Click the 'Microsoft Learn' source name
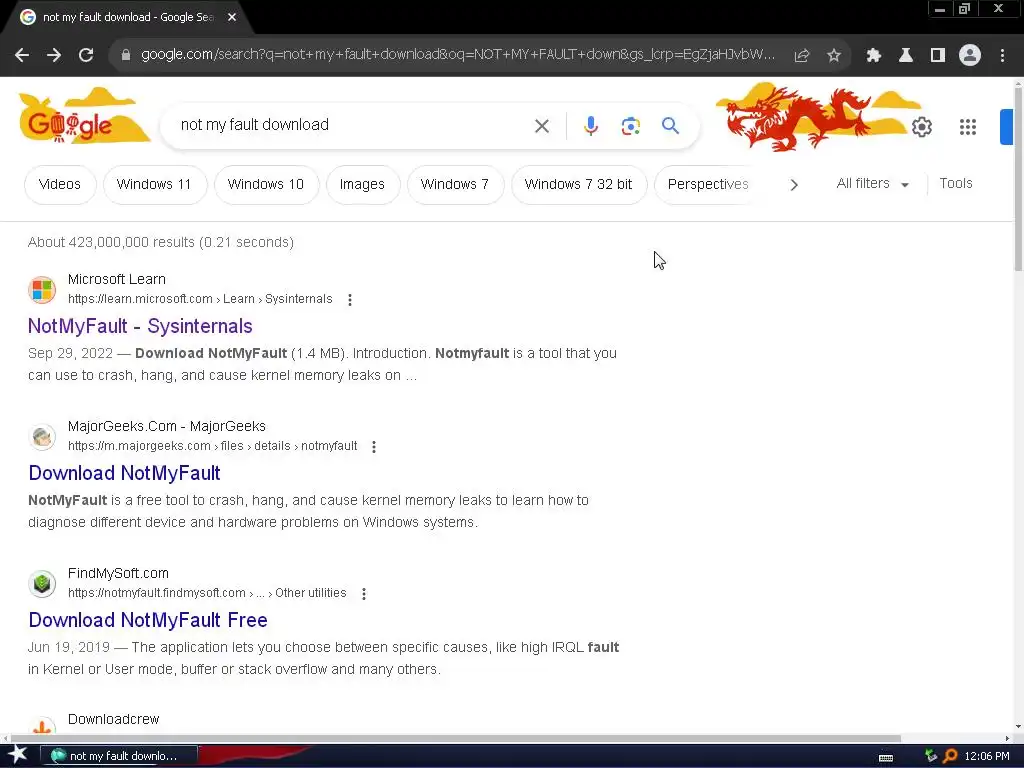This screenshot has height=768, width=1024. point(117,279)
